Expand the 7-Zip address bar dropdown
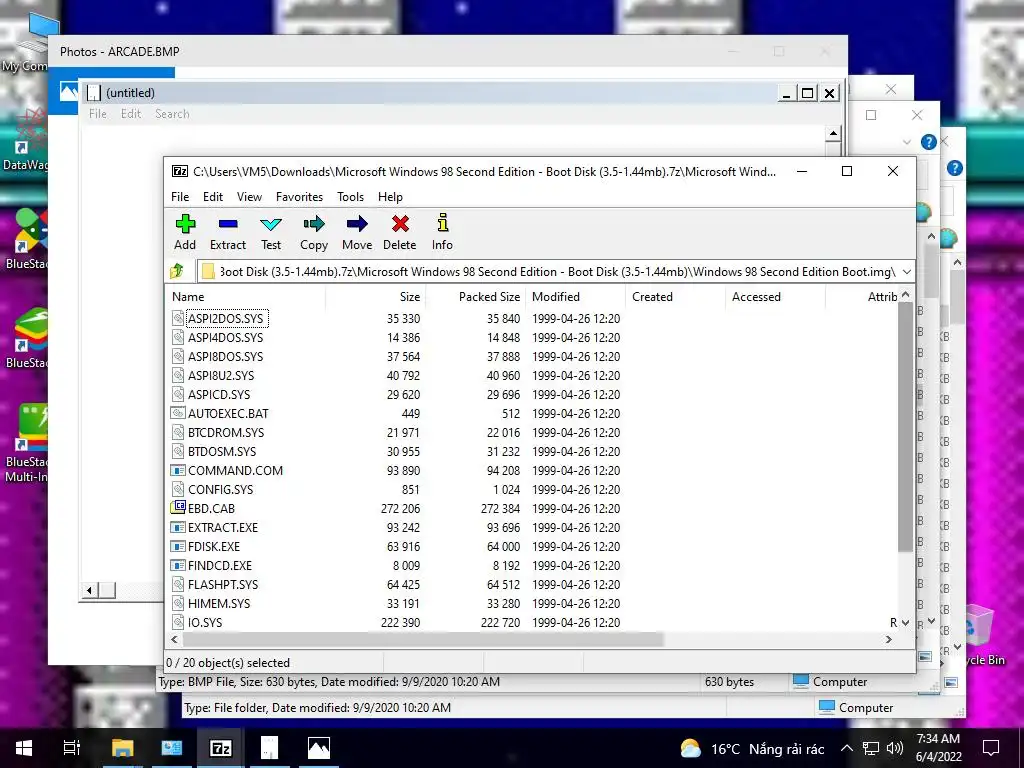 [906, 271]
